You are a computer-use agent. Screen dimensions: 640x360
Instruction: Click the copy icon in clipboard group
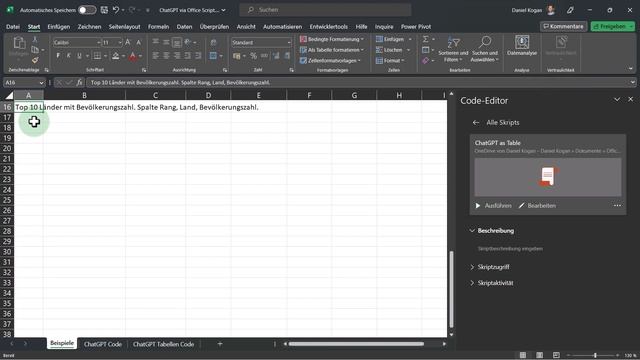35,50
